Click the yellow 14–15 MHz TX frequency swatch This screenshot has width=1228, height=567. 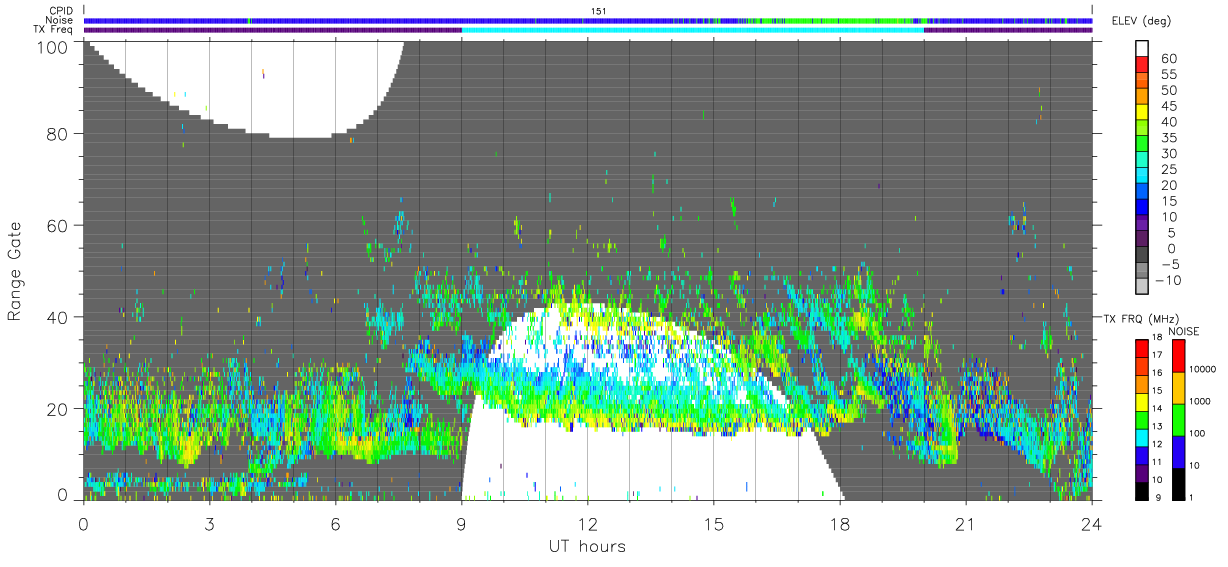coord(1143,401)
